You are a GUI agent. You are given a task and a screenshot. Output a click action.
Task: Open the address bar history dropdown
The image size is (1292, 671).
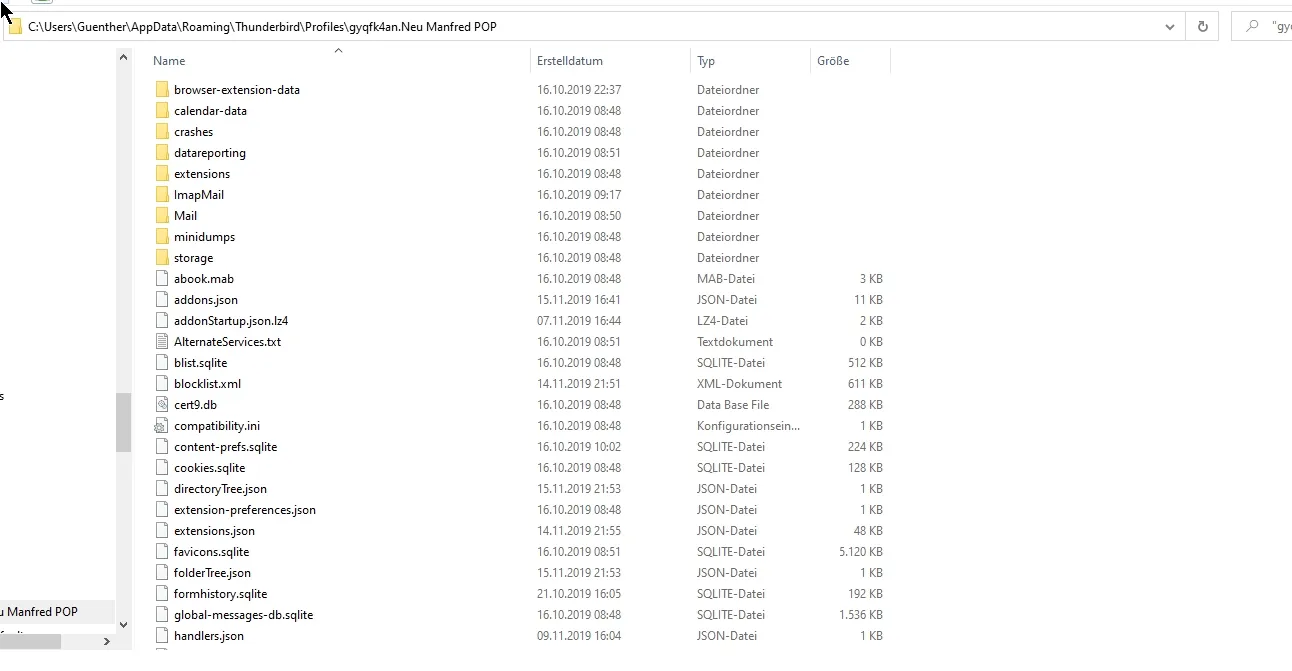pyautogui.click(x=1170, y=27)
